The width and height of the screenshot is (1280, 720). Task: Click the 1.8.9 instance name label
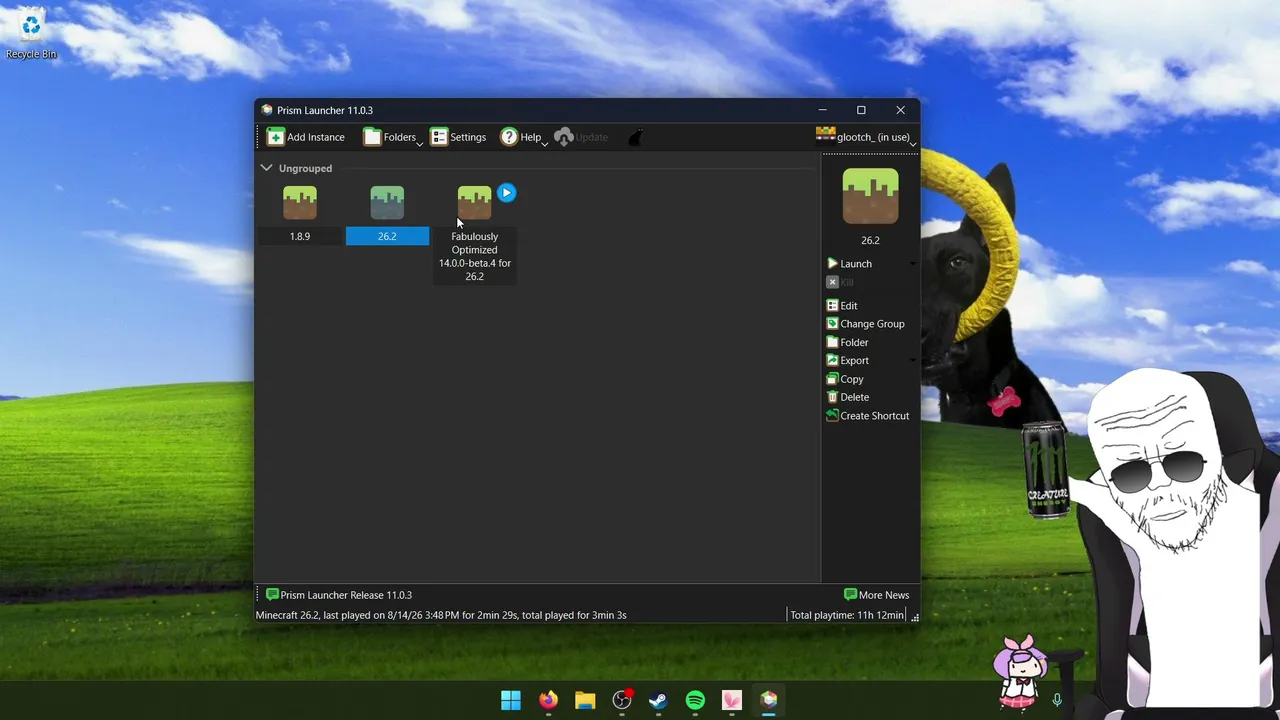(x=300, y=237)
